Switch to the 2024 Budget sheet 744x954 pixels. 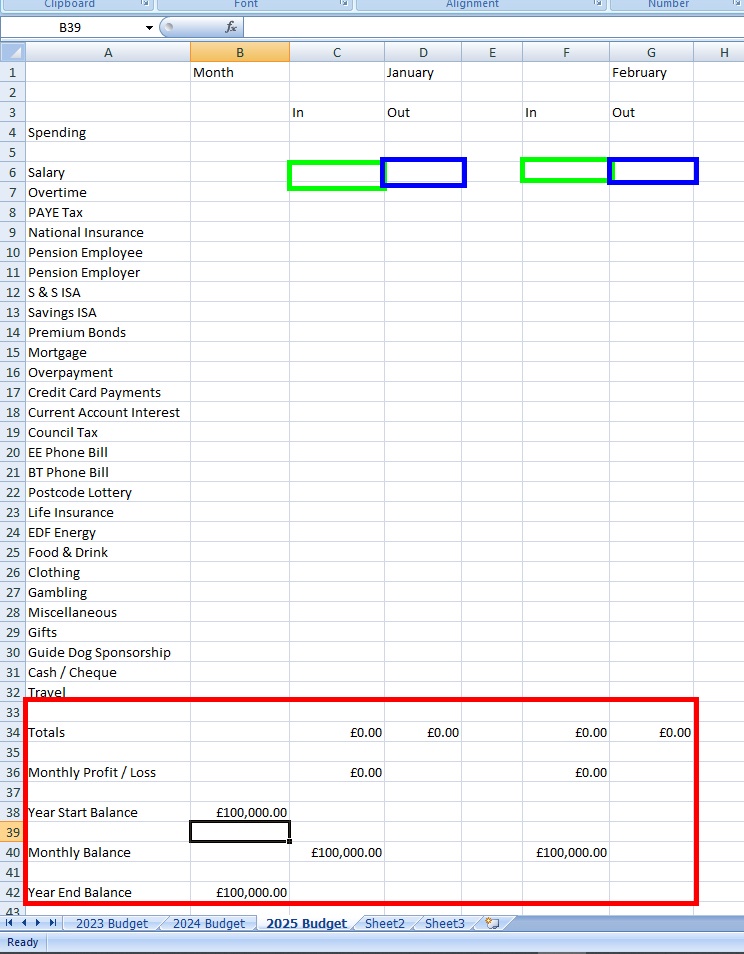coord(208,923)
